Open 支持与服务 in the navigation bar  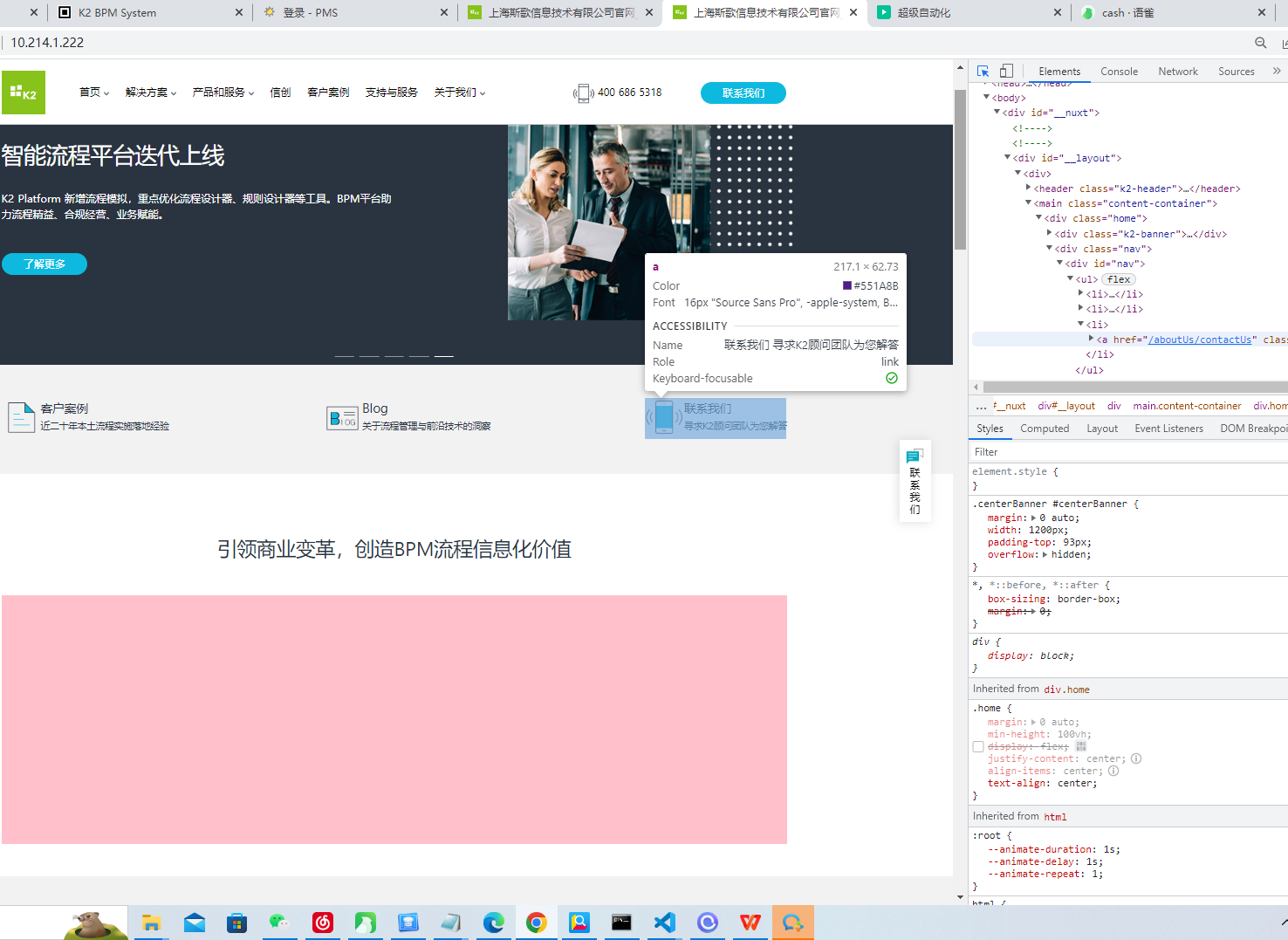pos(392,93)
